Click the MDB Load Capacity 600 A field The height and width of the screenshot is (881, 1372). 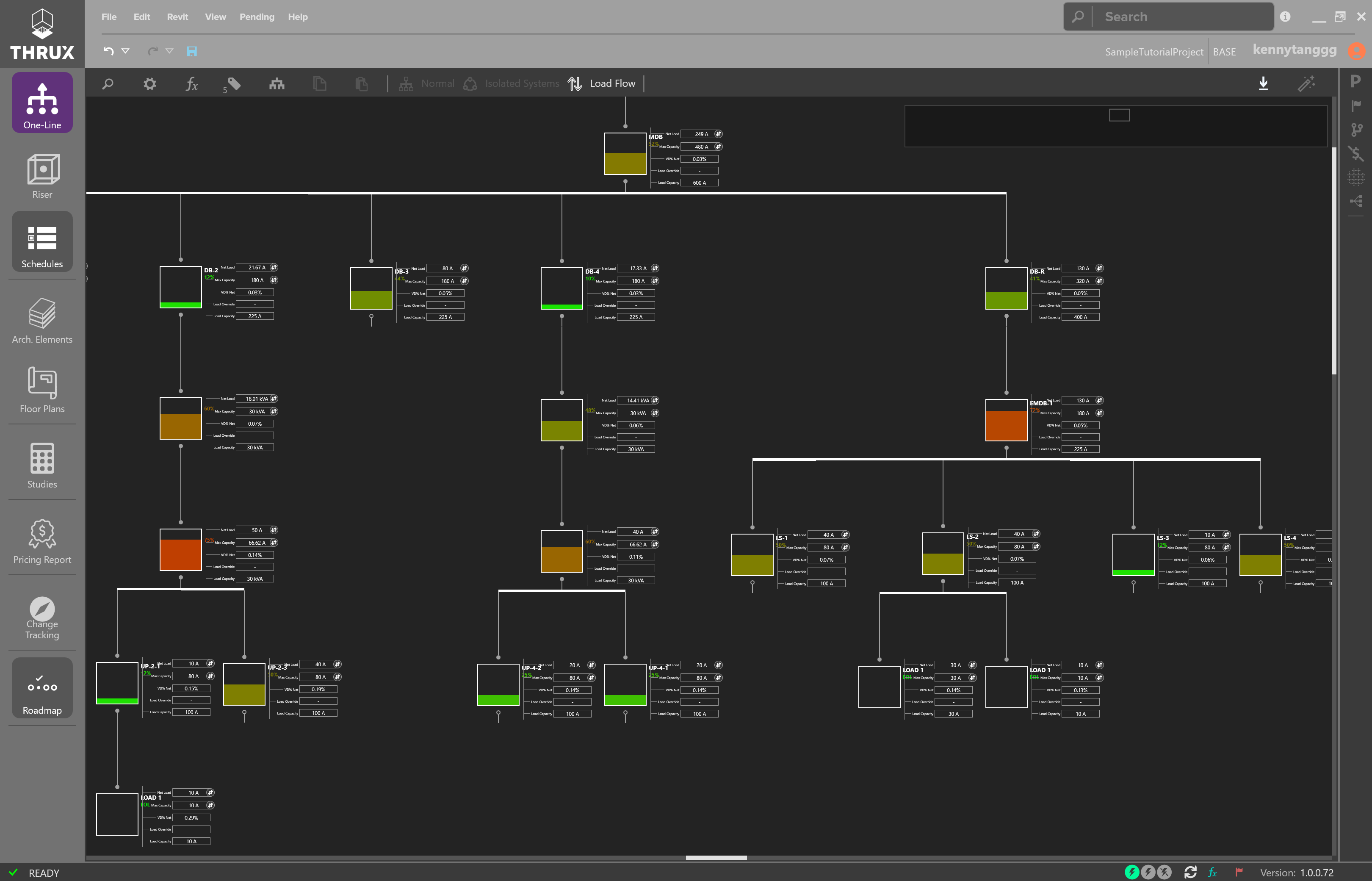(x=700, y=183)
